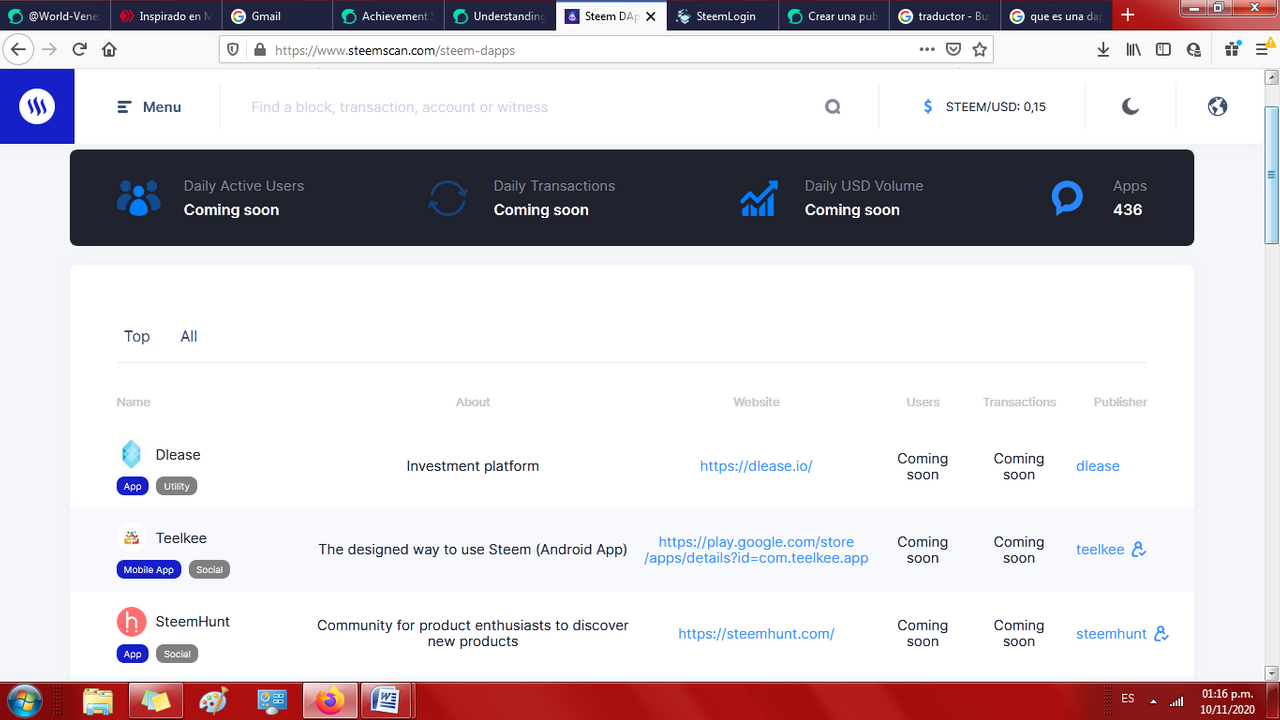
Task: Go back with browser back arrow
Action: point(18,49)
